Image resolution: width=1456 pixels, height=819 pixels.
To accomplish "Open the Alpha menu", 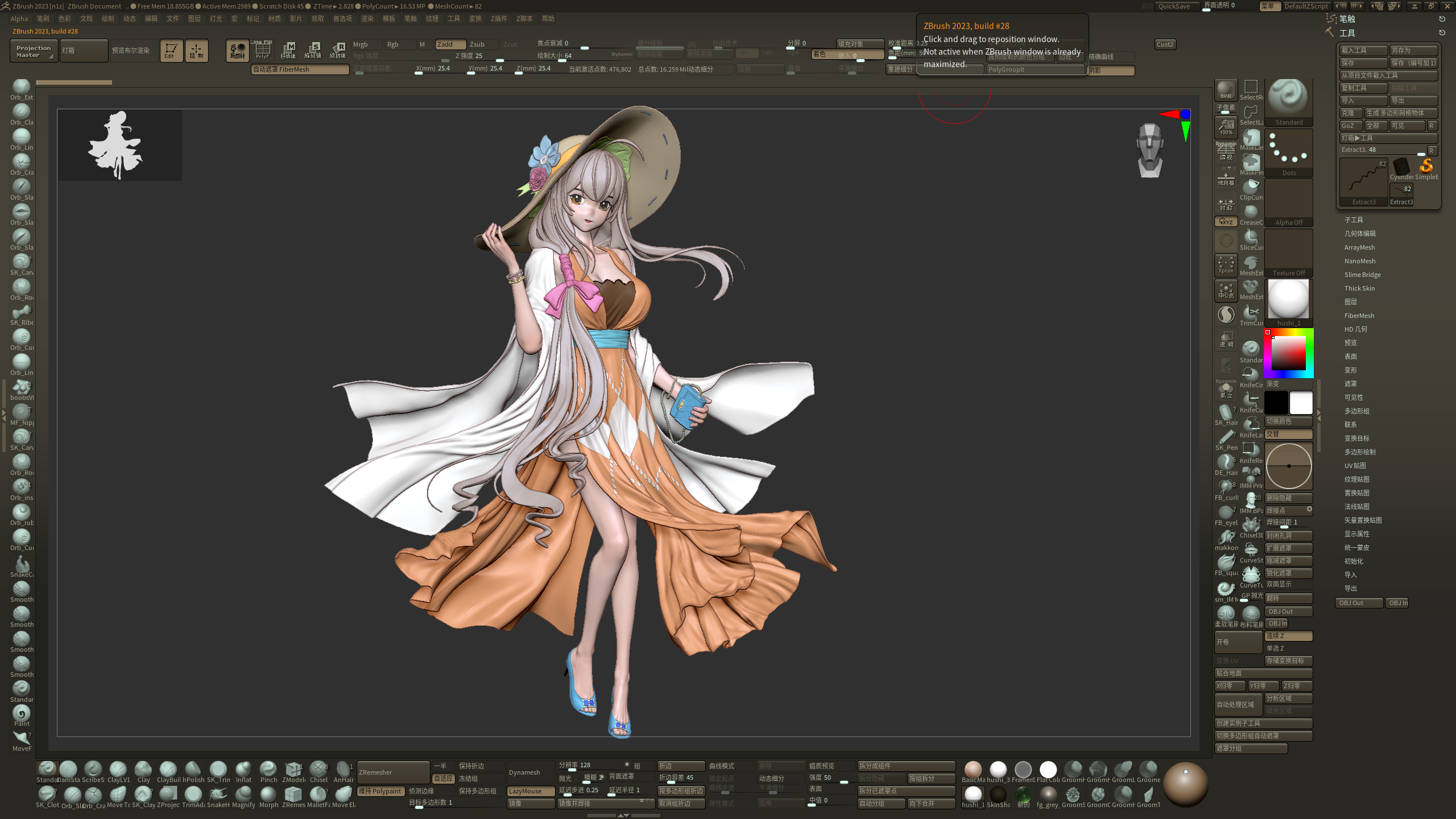I will [x=19, y=19].
